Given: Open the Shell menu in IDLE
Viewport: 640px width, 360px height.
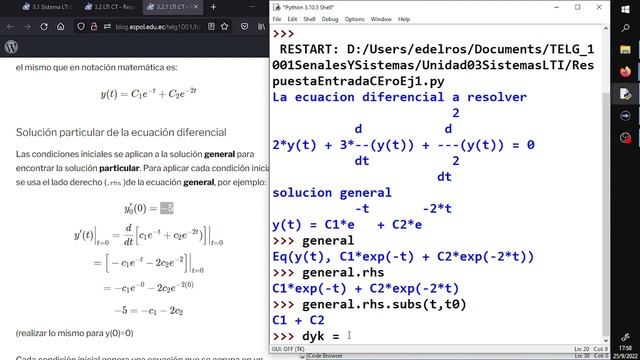Looking at the screenshot, I should coord(309,19).
